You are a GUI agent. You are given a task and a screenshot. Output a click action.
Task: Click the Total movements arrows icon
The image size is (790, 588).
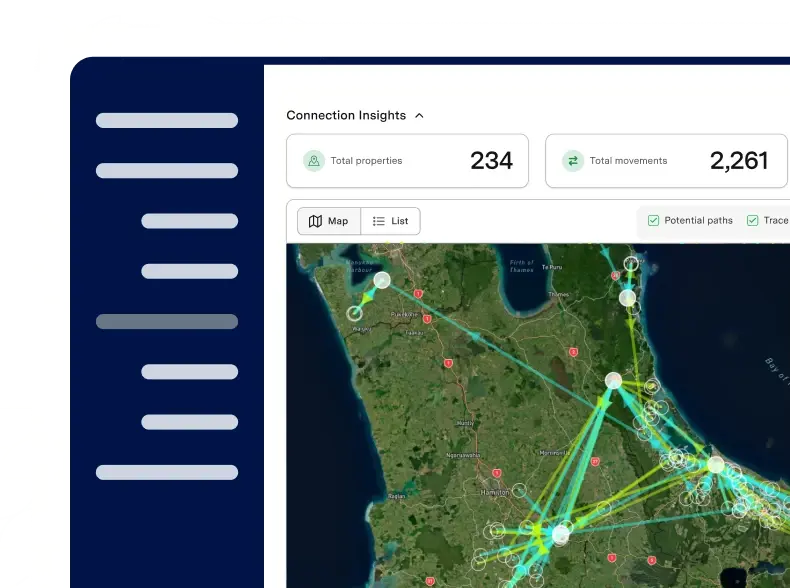coord(573,161)
